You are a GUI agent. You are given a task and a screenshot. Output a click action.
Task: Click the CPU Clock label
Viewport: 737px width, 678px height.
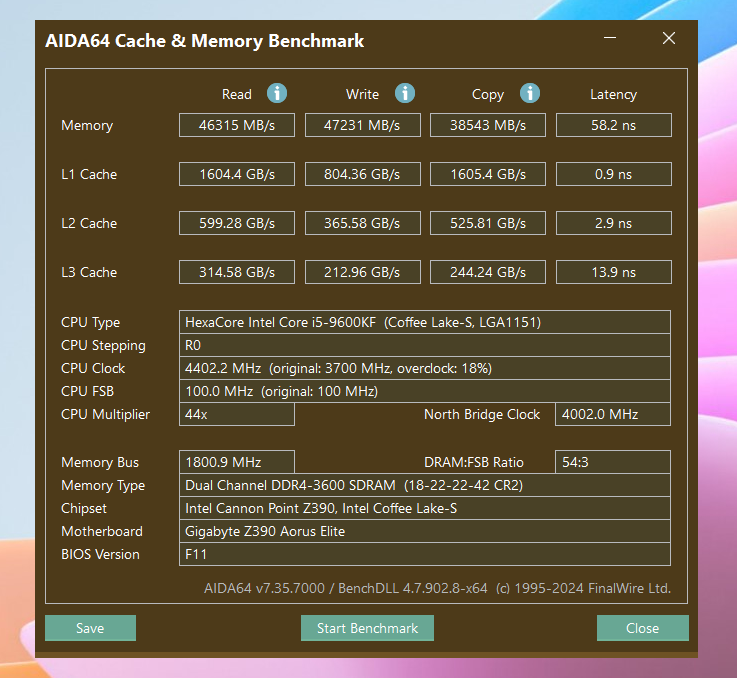tap(93, 368)
